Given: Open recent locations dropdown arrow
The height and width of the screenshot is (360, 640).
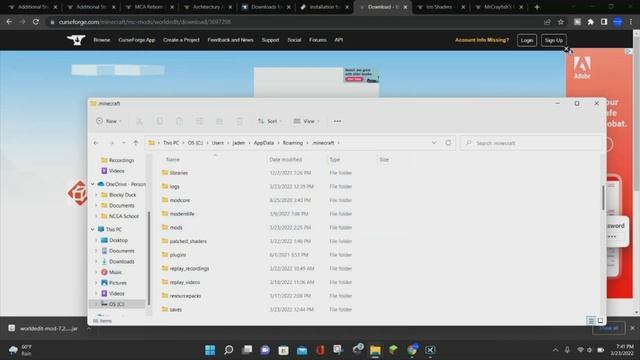Looking at the screenshot, I should [124, 143].
